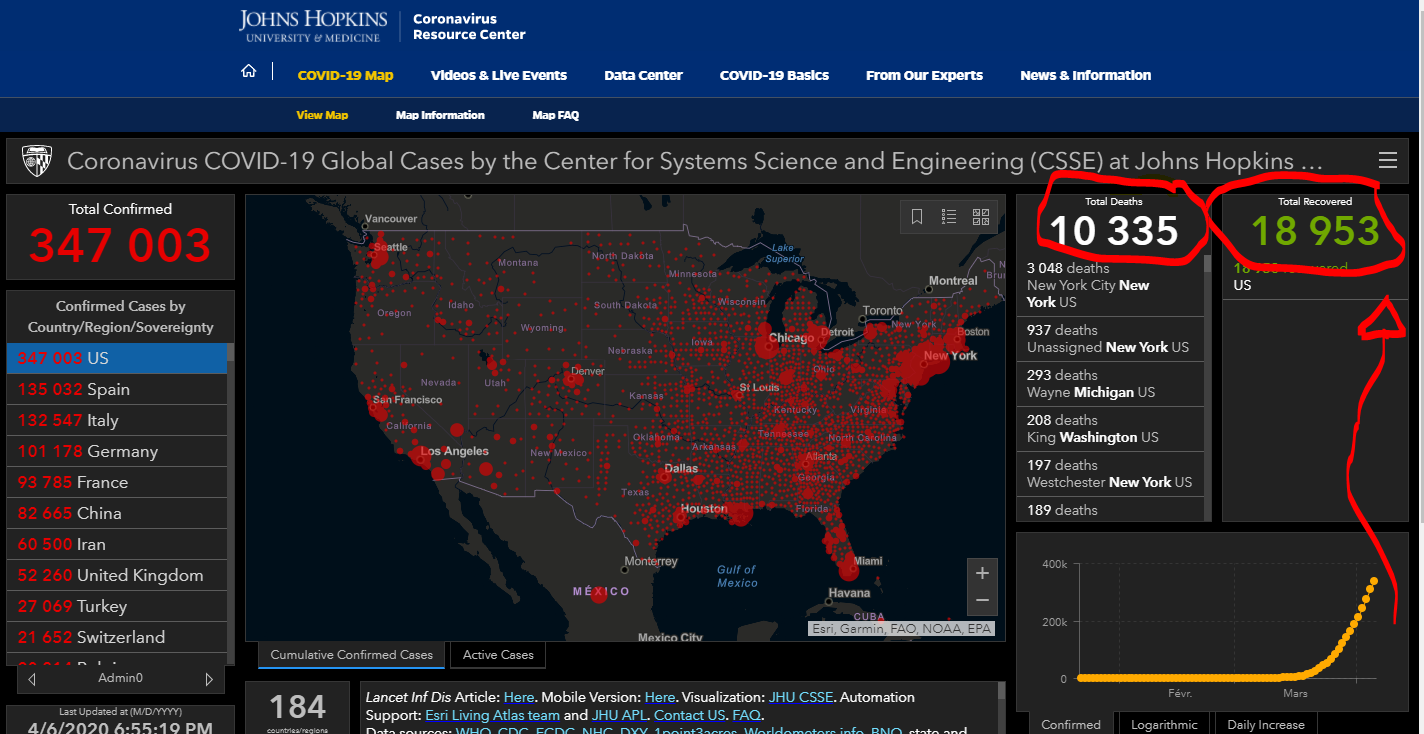Select Switzerland in the confirmed cases list
1424x734 pixels.
coord(117,637)
